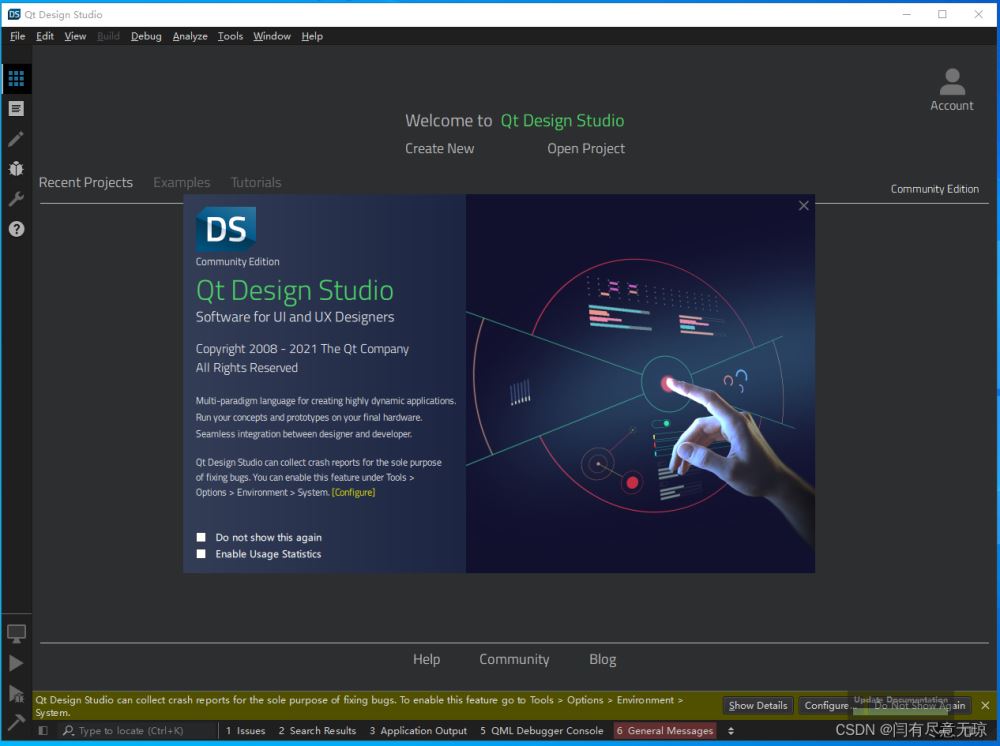Click the Help link at bottom

pyautogui.click(x=426, y=659)
